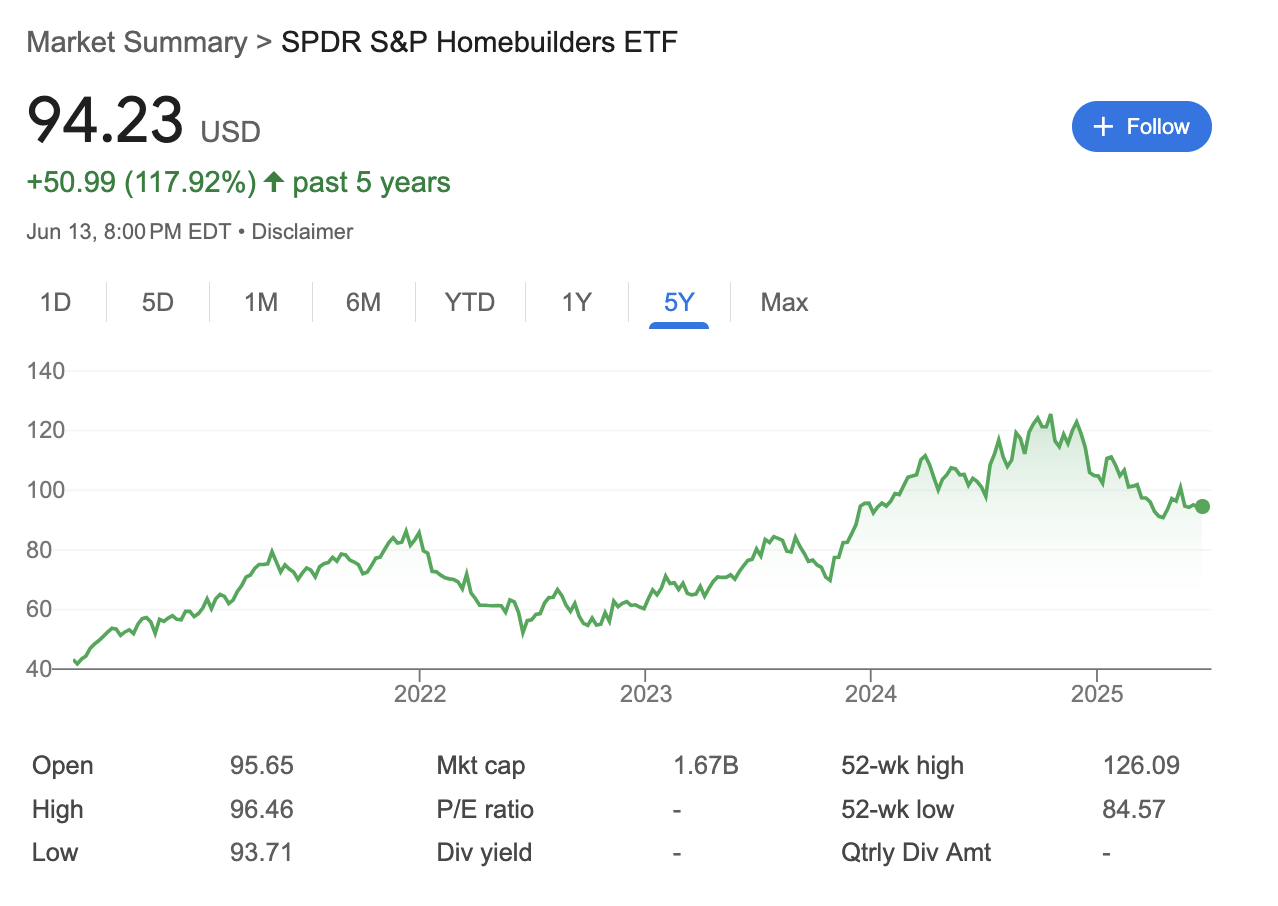Click the plus icon in Follow
The image size is (1278, 906).
click(x=1103, y=127)
